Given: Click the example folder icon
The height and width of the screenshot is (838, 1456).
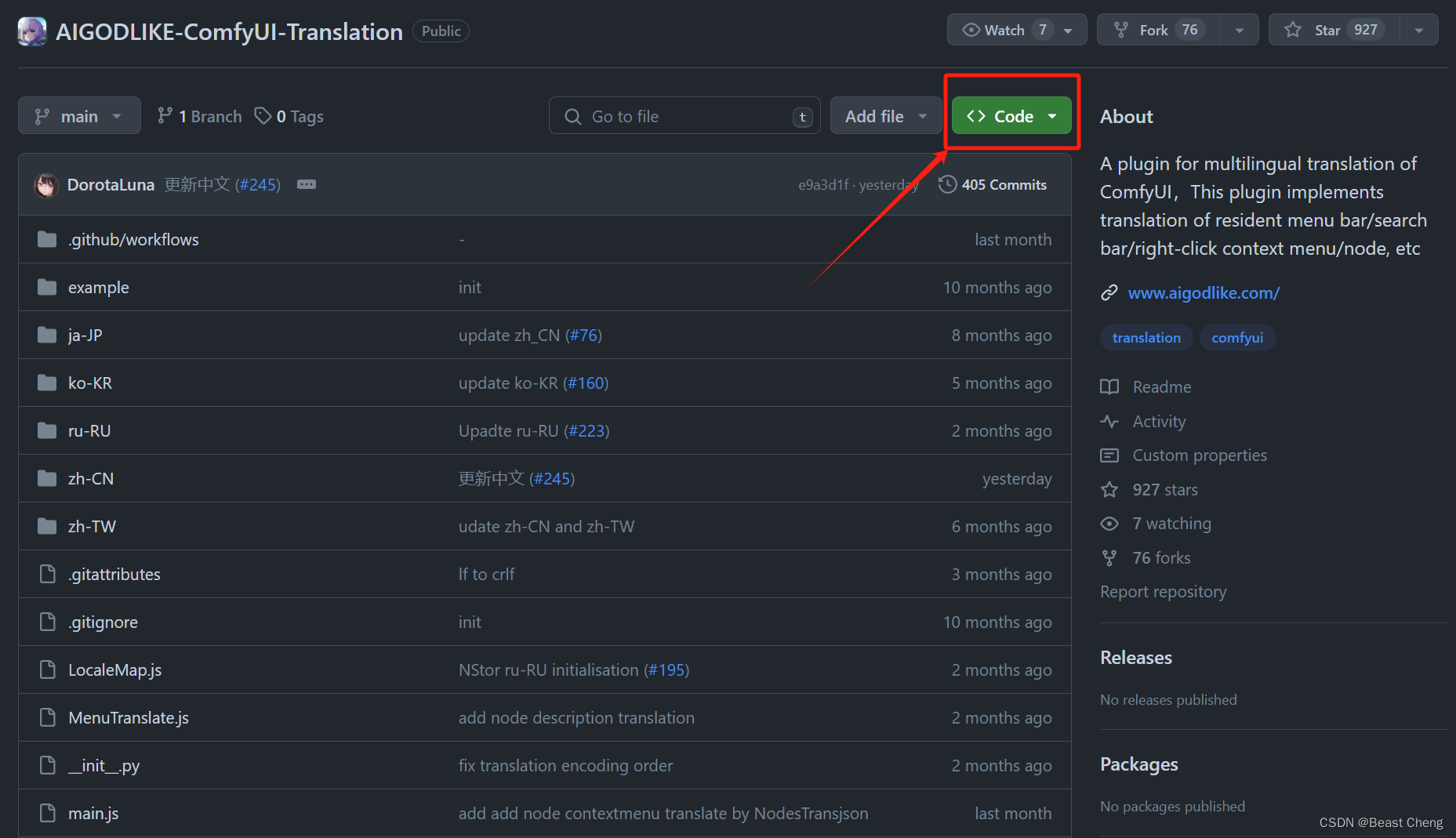Looking at the screenshot, I should 47,287.
